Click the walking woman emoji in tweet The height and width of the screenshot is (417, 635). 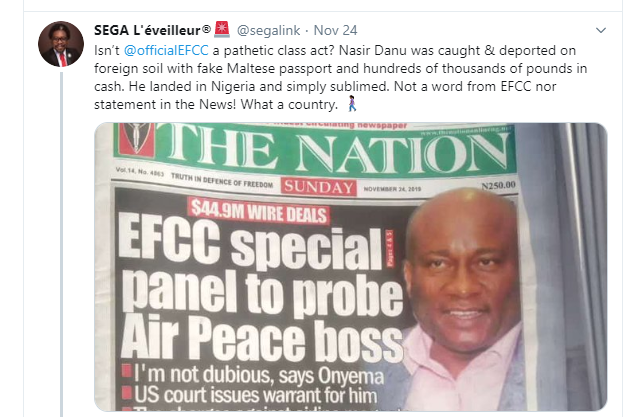[352, 104]
